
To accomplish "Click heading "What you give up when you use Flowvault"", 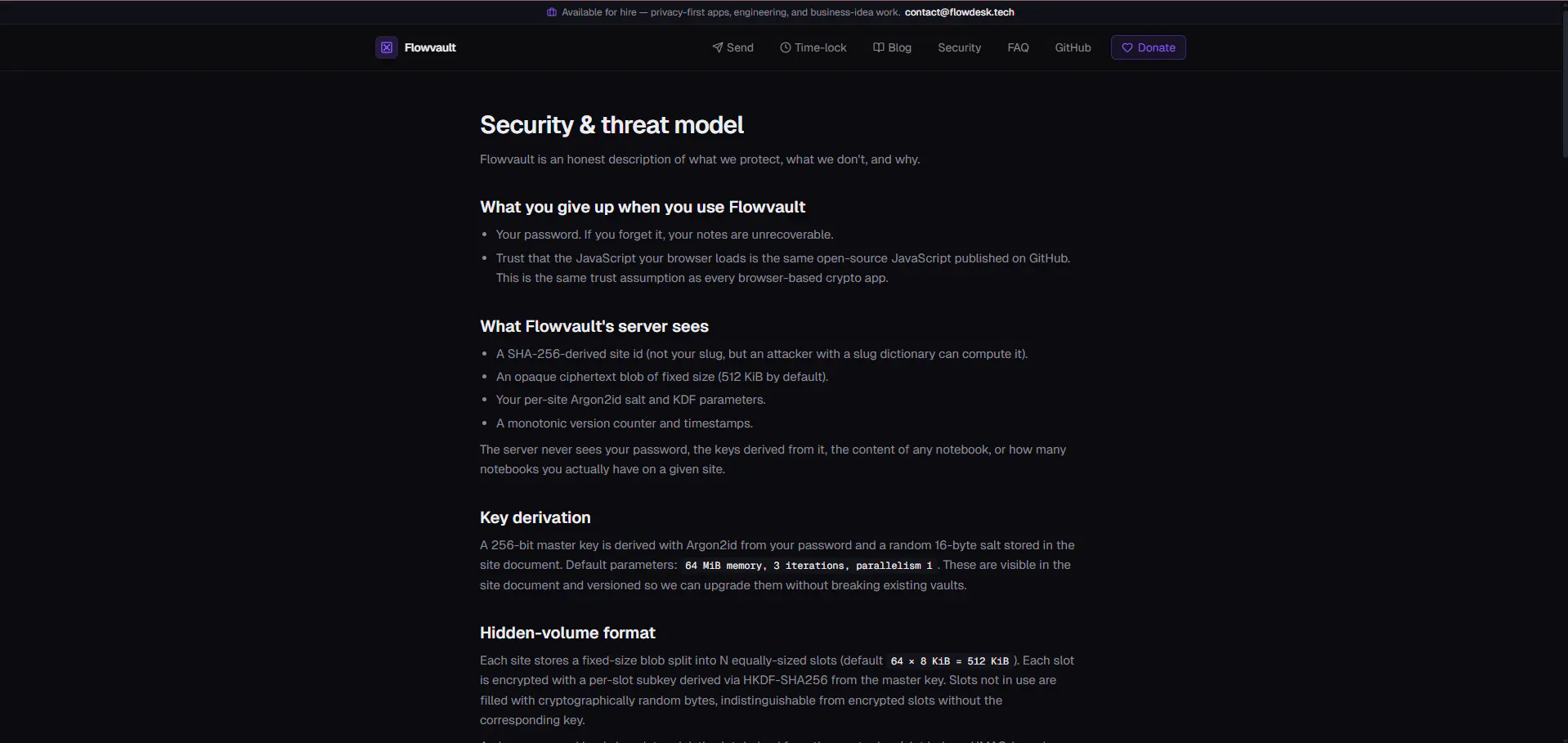I will click(643, 207).
